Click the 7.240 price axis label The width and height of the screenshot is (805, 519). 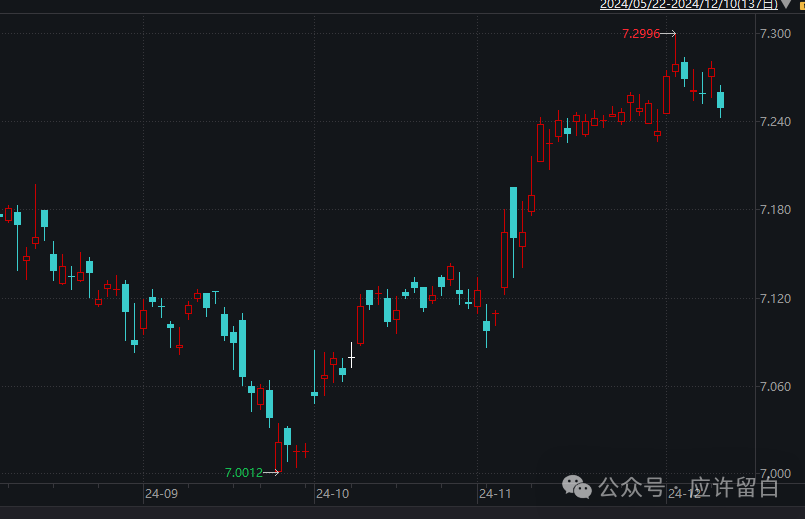pos(776,122)
